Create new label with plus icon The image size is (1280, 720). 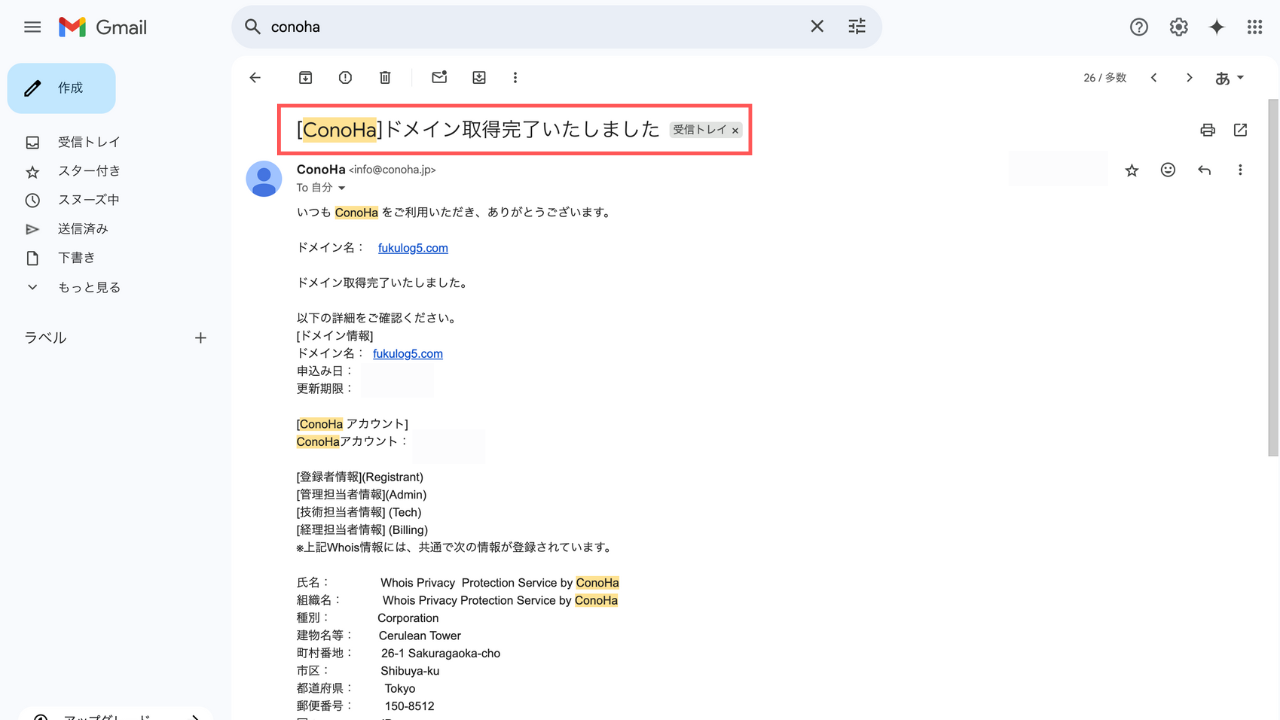point(200,338)
